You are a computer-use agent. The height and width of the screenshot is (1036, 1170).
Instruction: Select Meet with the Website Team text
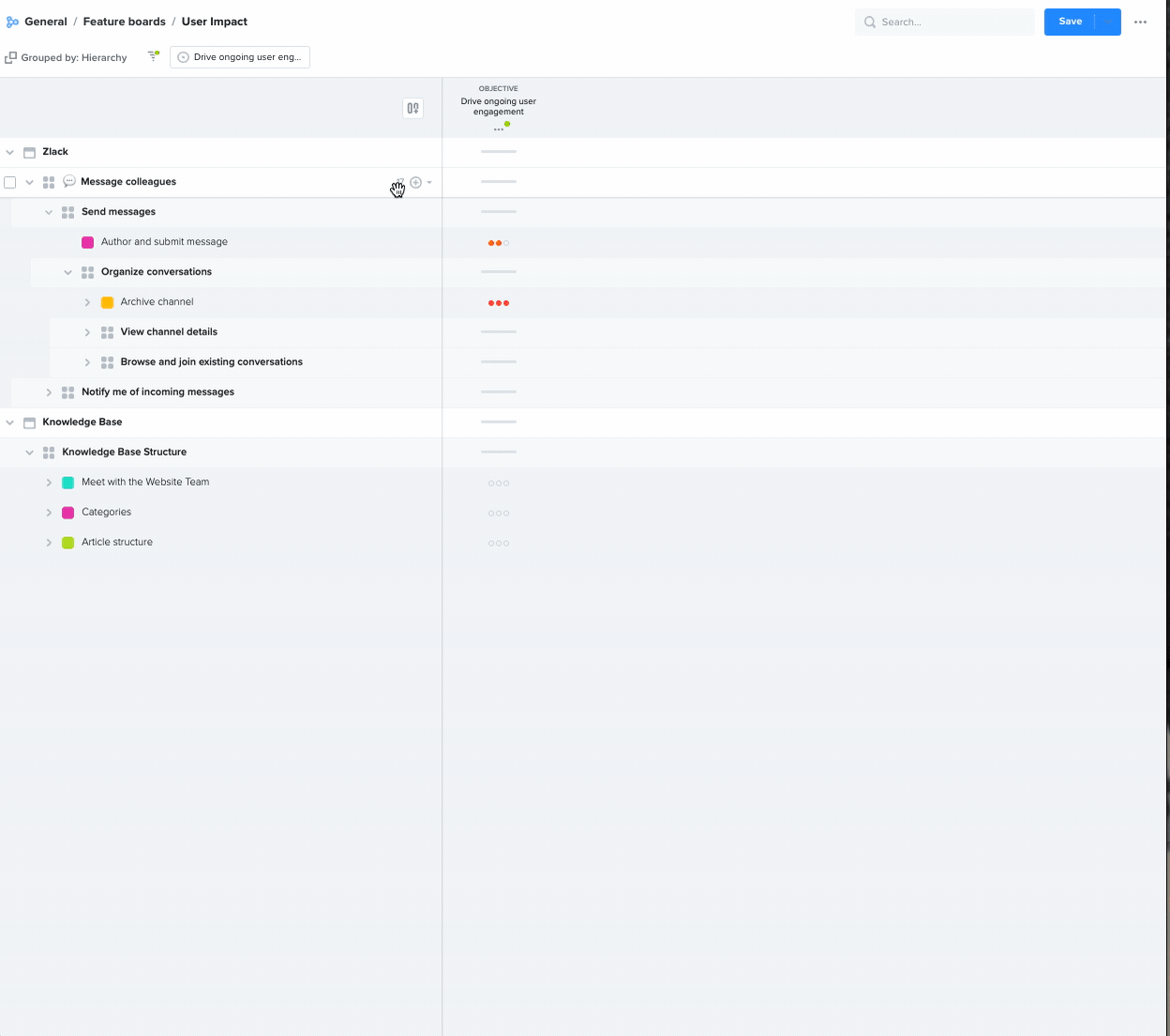coord(145,482)
